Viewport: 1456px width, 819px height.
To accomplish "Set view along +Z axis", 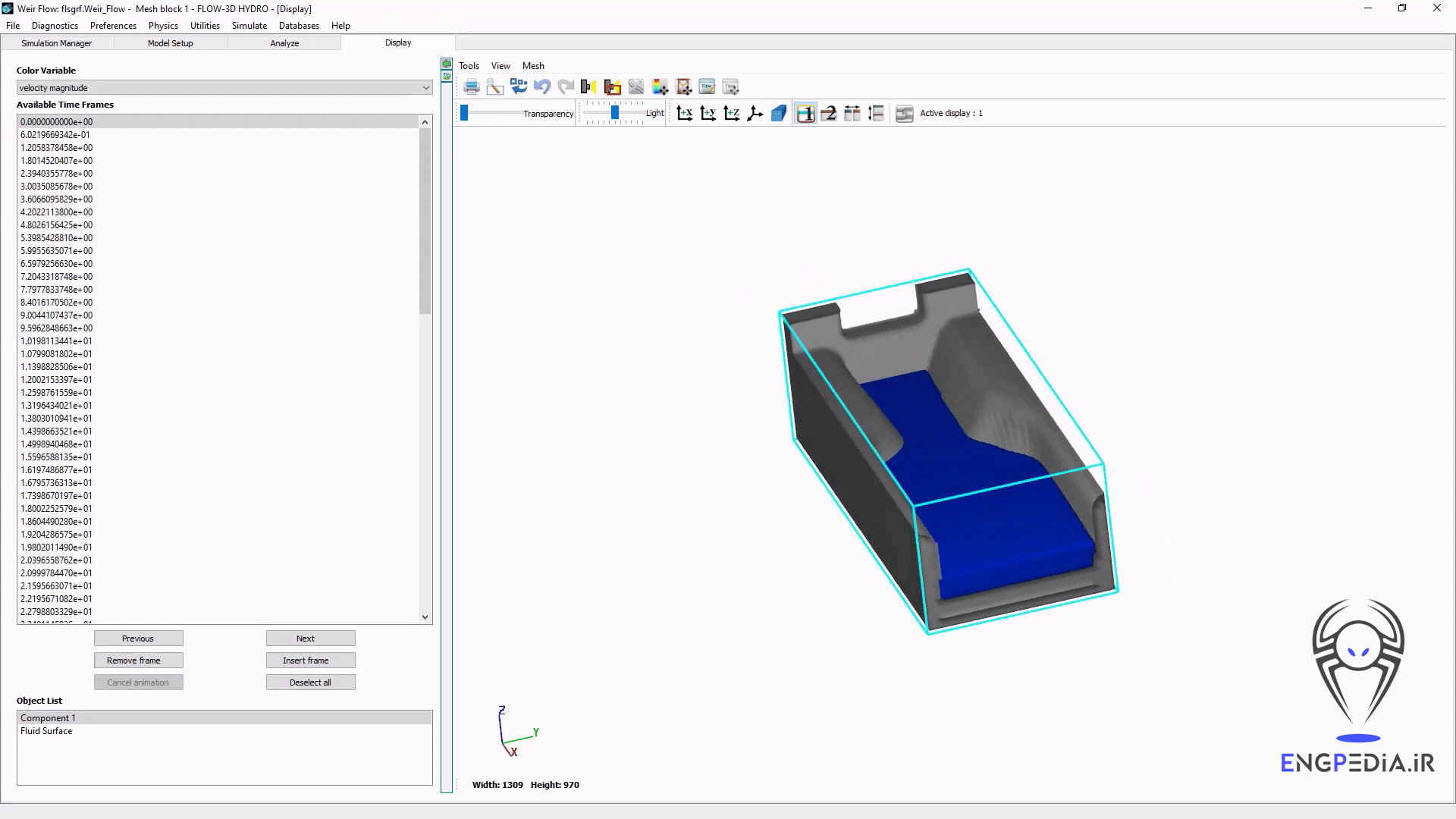I will (x=731, y=114).
